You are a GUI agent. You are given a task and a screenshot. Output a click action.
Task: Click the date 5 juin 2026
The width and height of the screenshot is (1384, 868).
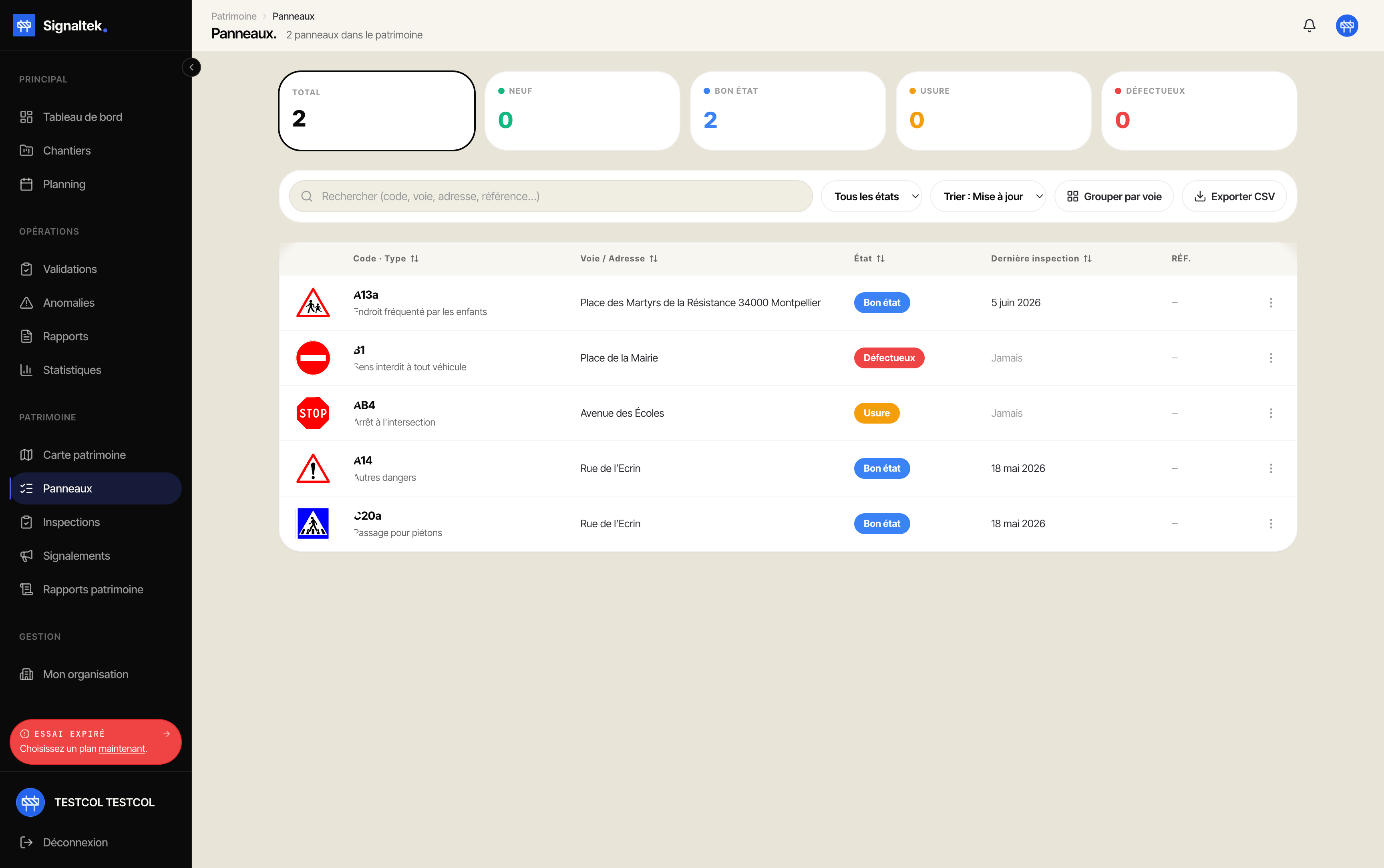point(1016,303)
